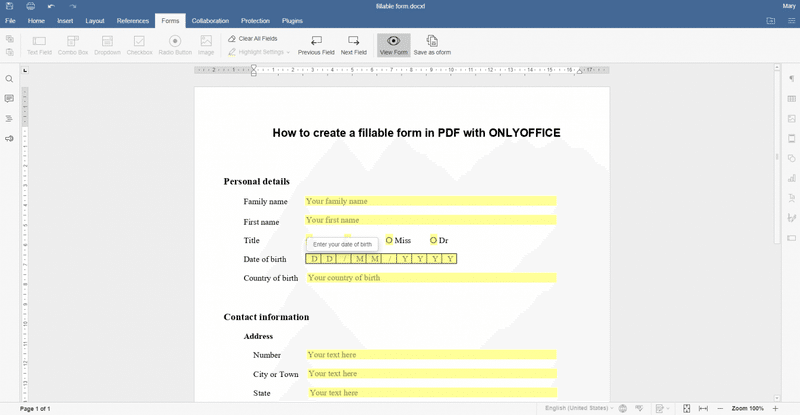Open paragraph settings in the right sidebar

(x=791, y=79)
